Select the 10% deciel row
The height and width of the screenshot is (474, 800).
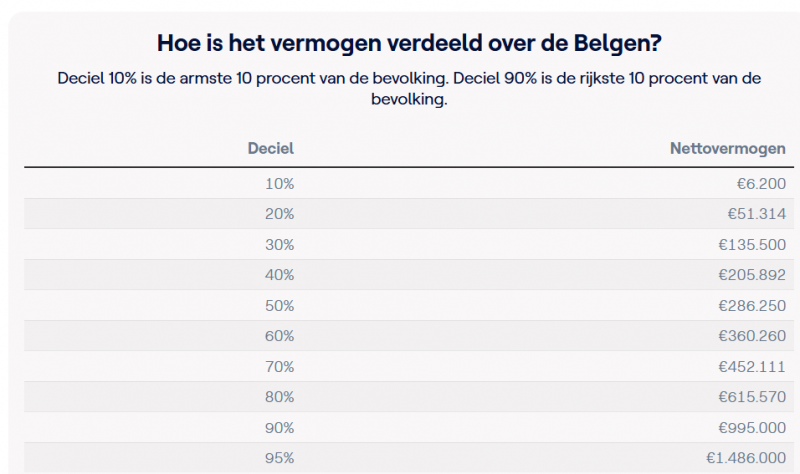tap(409, 183)
